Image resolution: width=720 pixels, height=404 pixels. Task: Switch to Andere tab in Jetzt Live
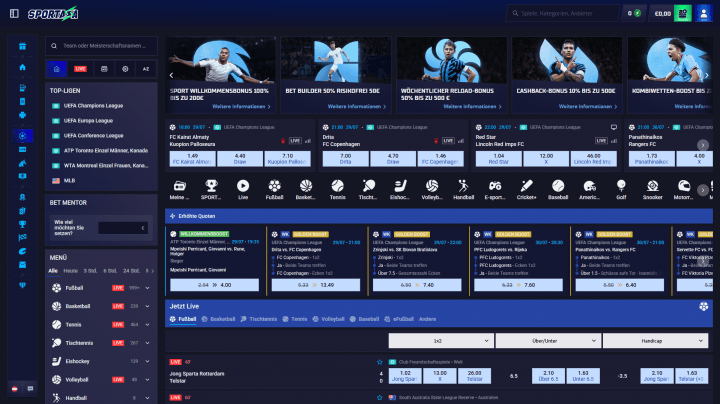pyautogui.click(x=427, y=319)
